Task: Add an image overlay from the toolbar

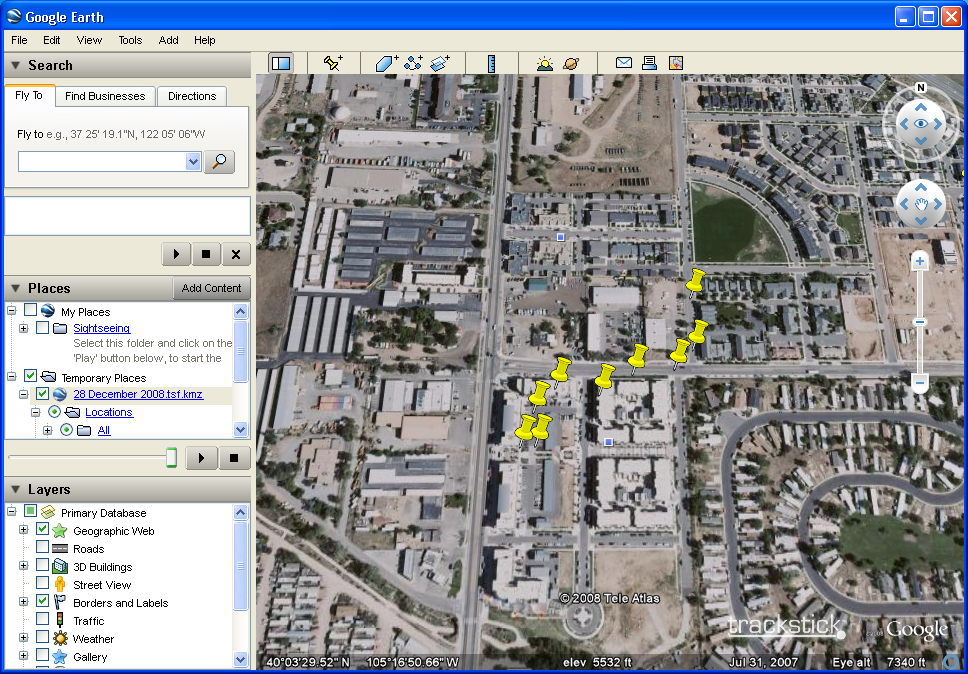Action: [x=440, y=63]
